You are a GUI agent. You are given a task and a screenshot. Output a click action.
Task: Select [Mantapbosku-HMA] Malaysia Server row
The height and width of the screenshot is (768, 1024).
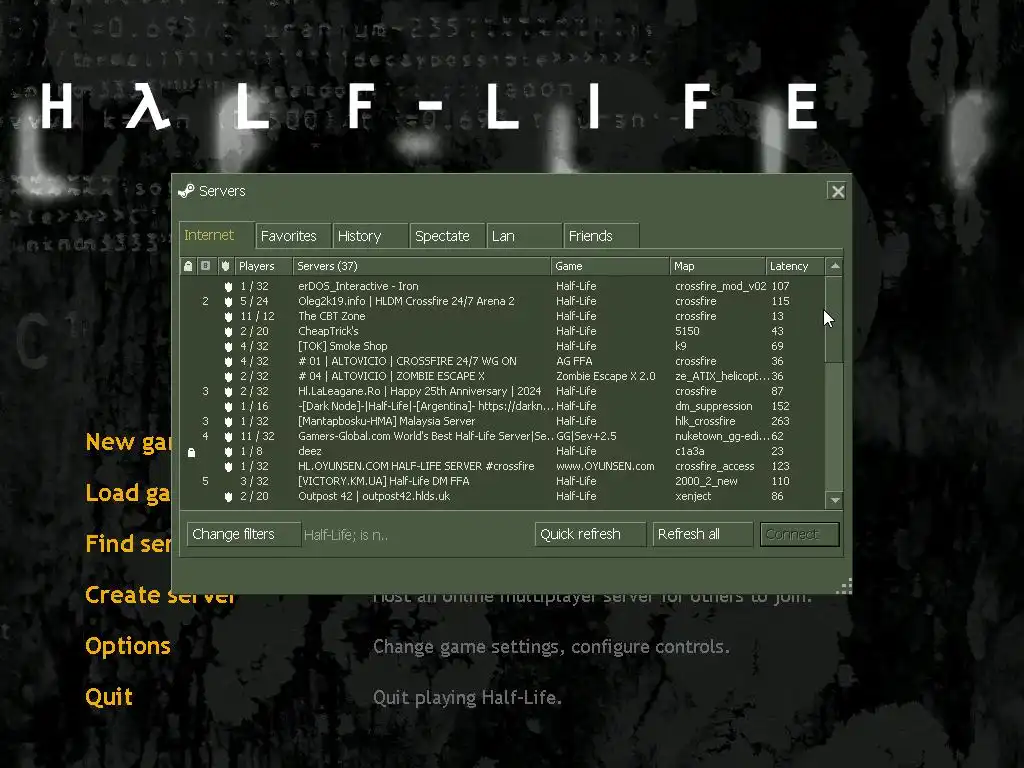point(502,422)
